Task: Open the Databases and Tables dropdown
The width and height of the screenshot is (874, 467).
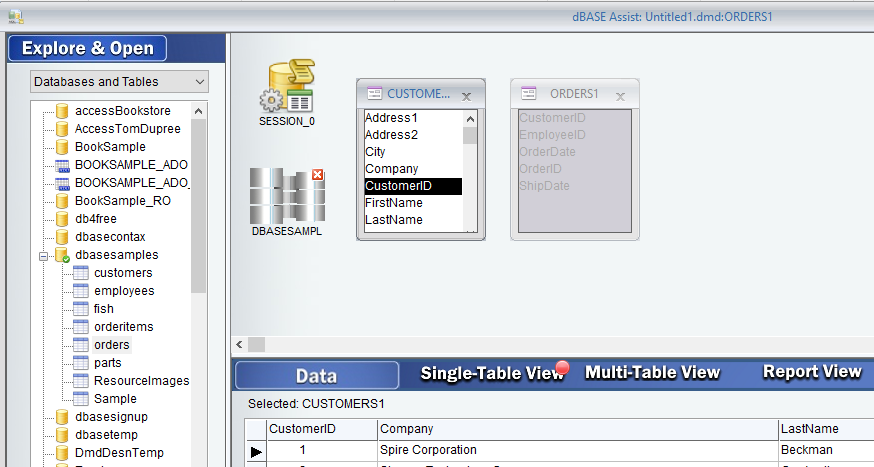Action: click(200, 81)
